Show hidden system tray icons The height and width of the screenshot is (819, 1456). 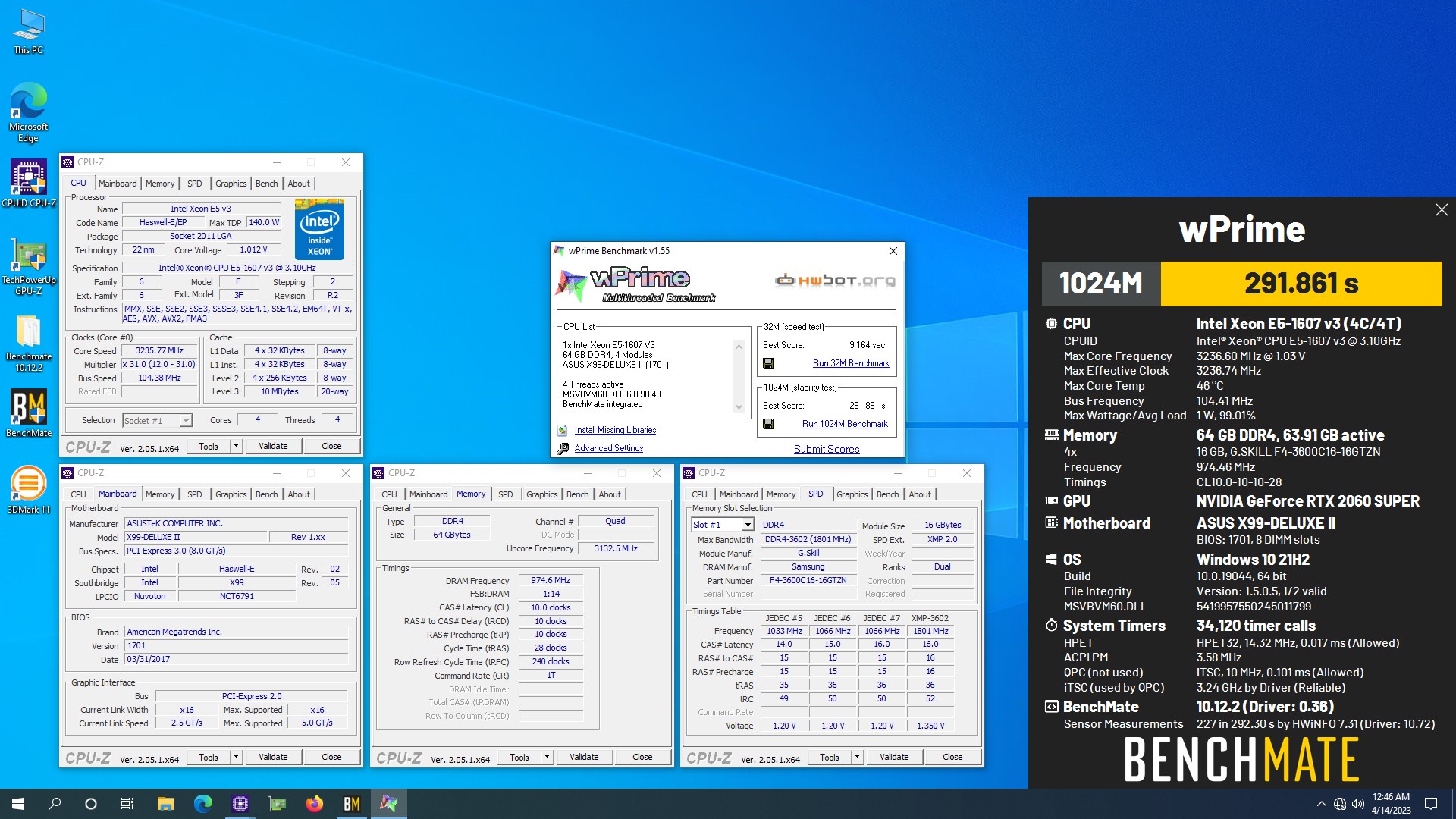click(1321, 804)
